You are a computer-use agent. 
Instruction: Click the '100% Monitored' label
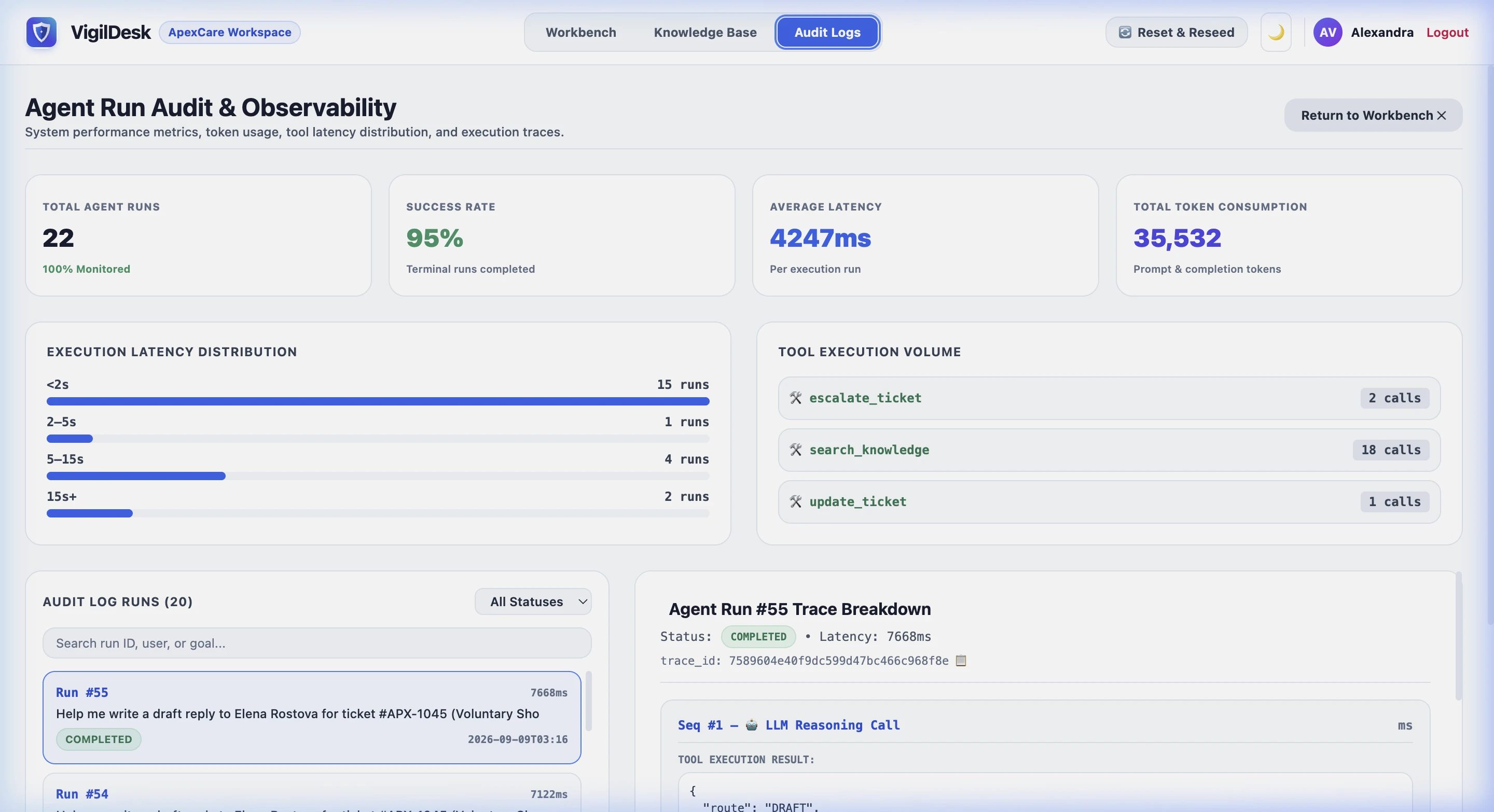[x=86, y=269]
